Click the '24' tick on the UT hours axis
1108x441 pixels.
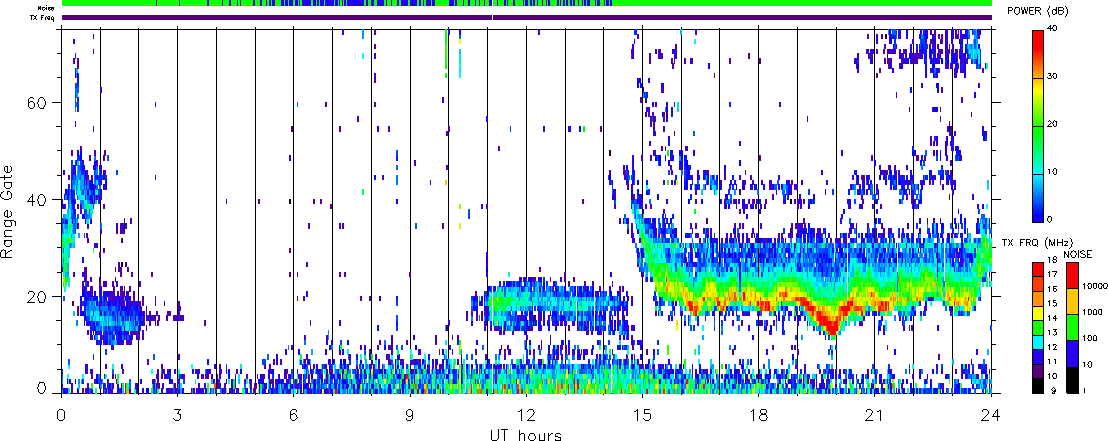click(991, 415)
